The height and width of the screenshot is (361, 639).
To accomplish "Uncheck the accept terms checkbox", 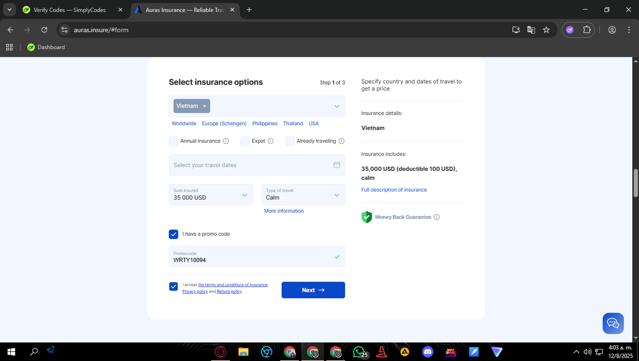I will [x=174, y=286].
